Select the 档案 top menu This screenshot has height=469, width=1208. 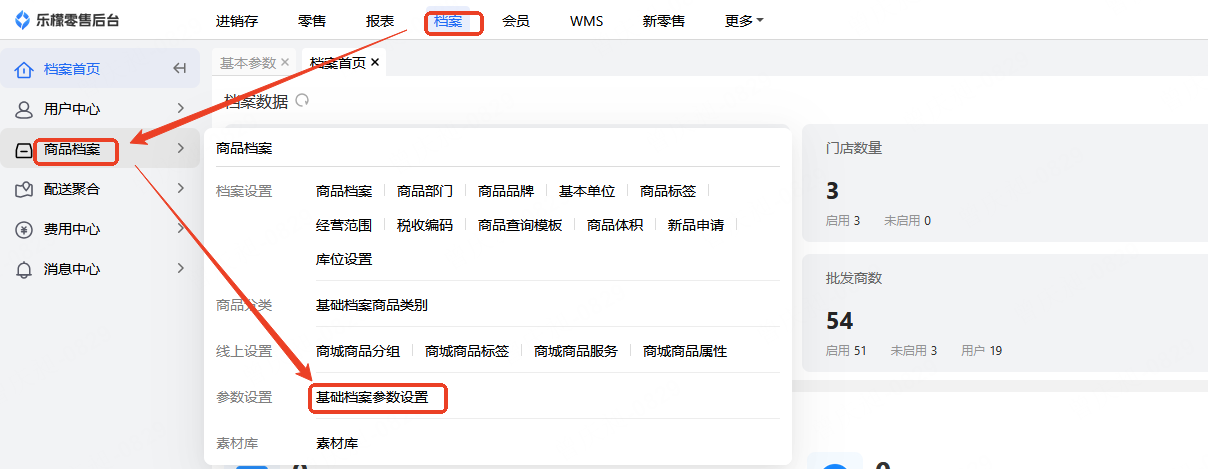tap(448, 21)
